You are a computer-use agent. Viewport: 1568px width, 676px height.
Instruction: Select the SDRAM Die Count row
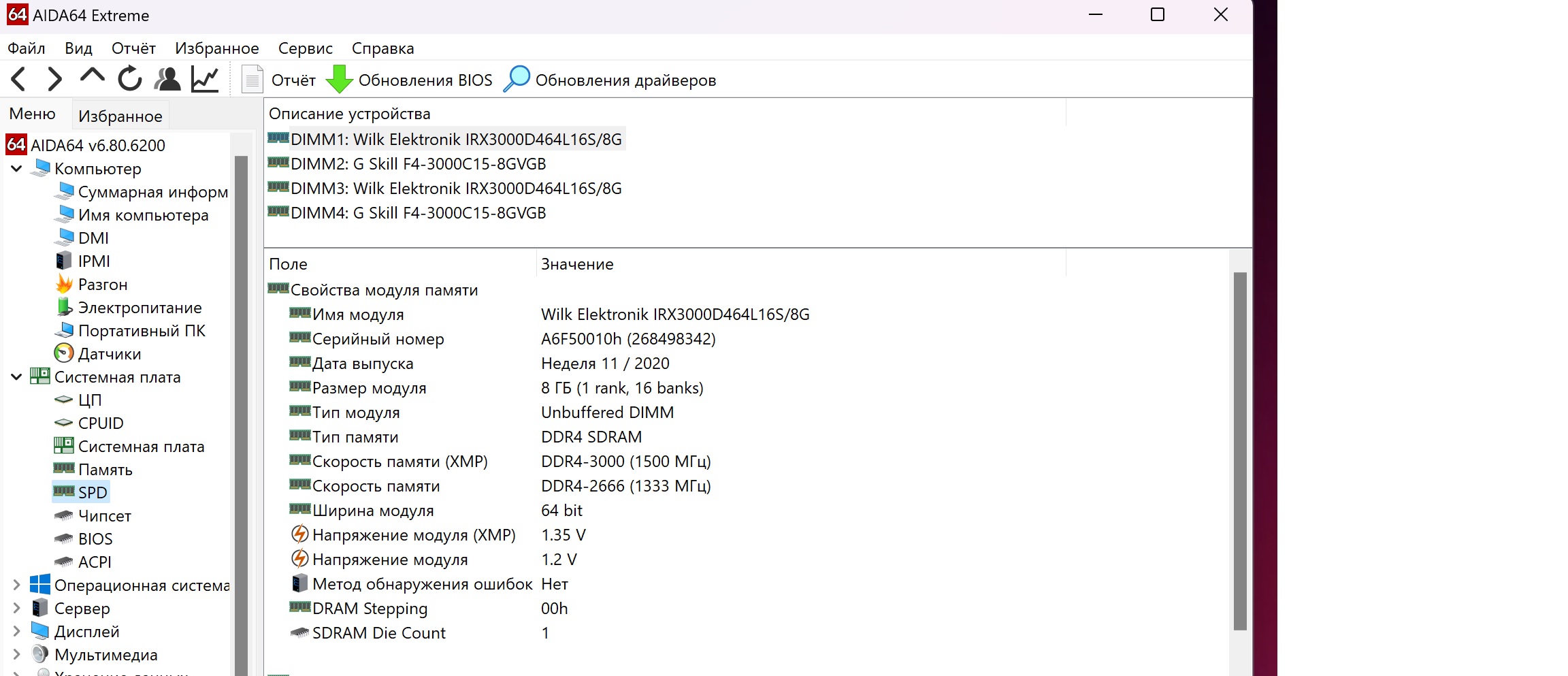[420, 632]
